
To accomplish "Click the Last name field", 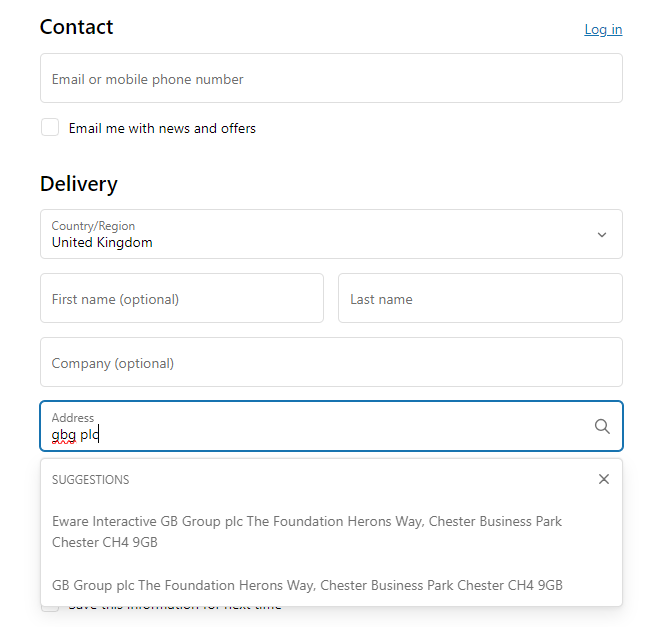I will coord(480,298).
